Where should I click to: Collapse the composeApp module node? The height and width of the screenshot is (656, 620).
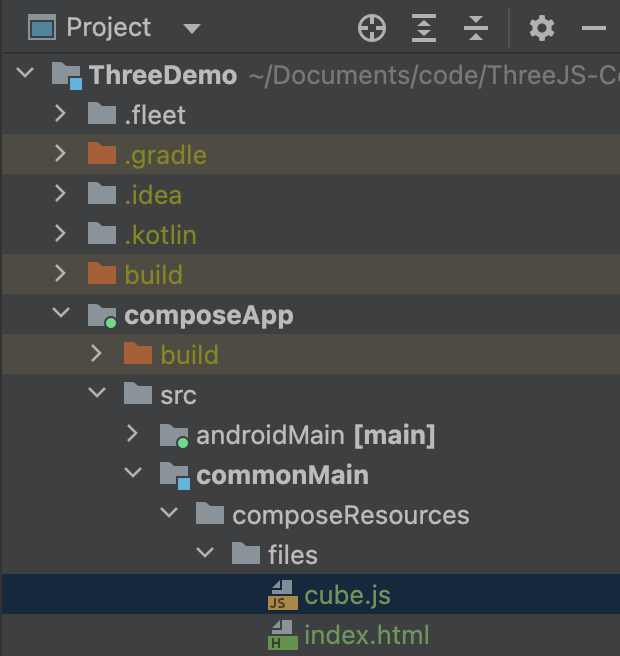[60, 315]
